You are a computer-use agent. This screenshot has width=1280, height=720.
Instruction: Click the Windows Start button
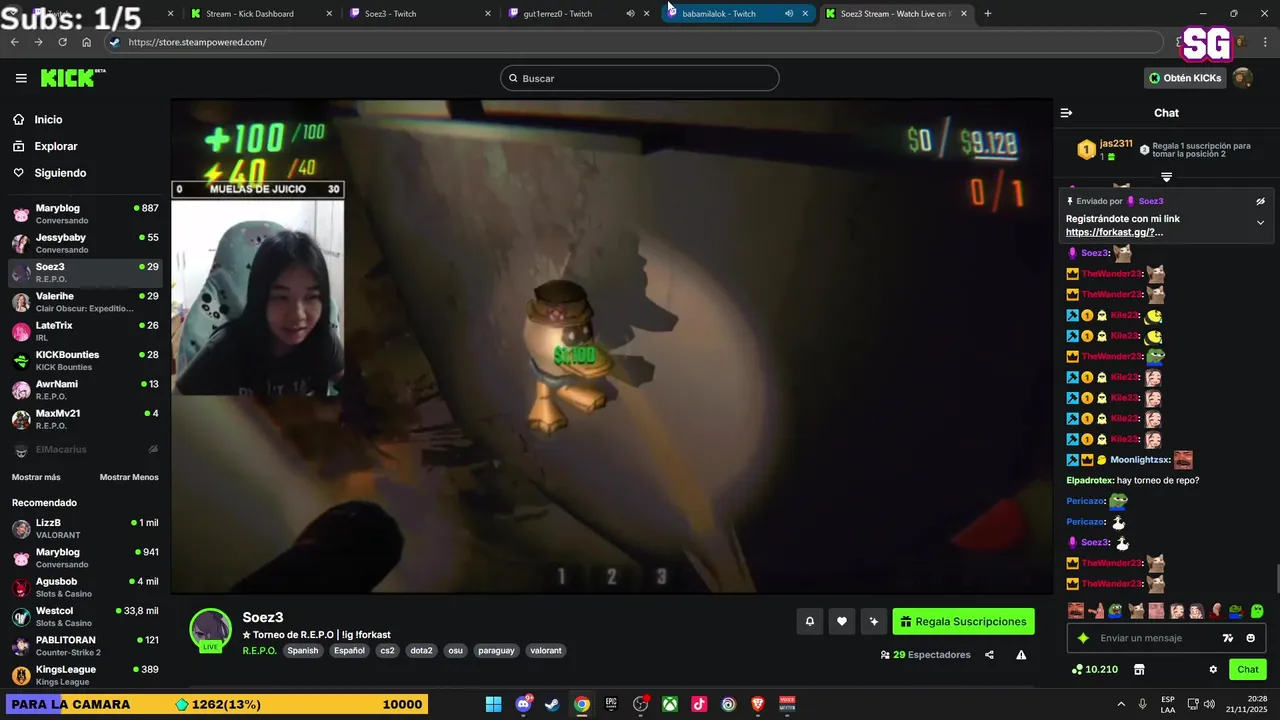coord(493,704)
